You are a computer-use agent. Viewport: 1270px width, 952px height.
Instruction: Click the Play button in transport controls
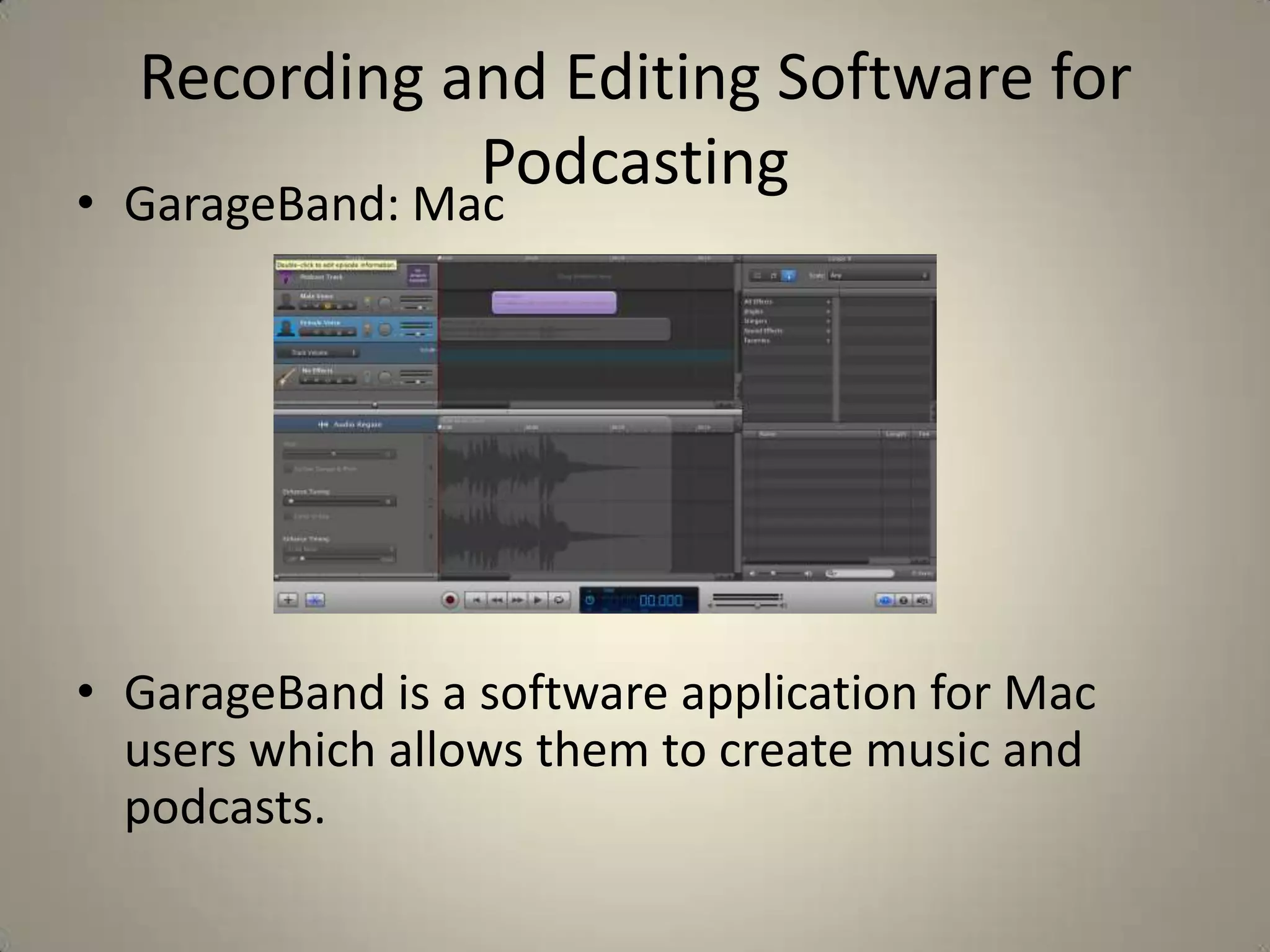click(538, 600)
